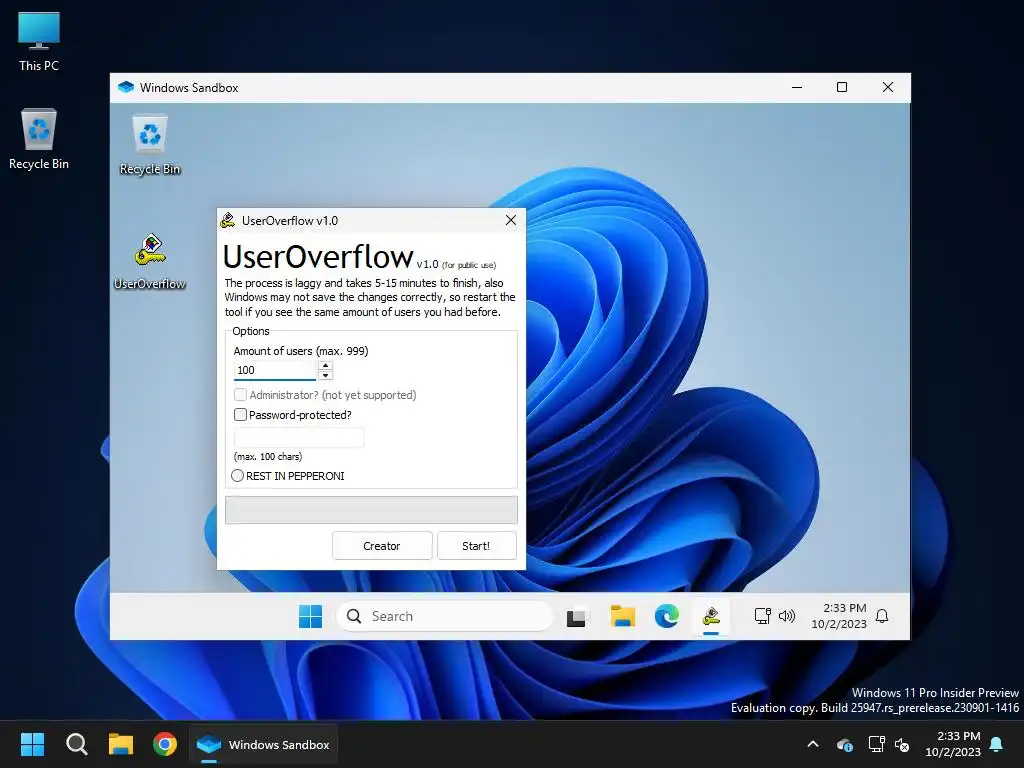The width and height of the screenshot is (1024, 768).
Task: Close the Windows Sandbox window
Action: 888,88
